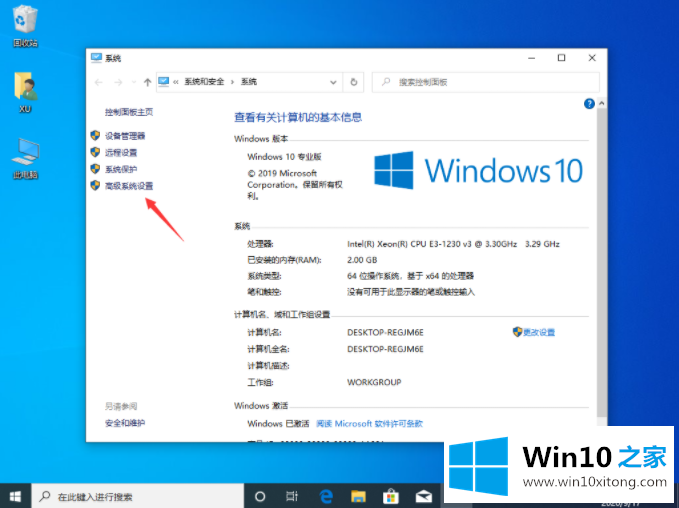The width and height of the screenshot is (679, 508).
Task: Open 设备管理器 link
Action: [x=125, y=136]
